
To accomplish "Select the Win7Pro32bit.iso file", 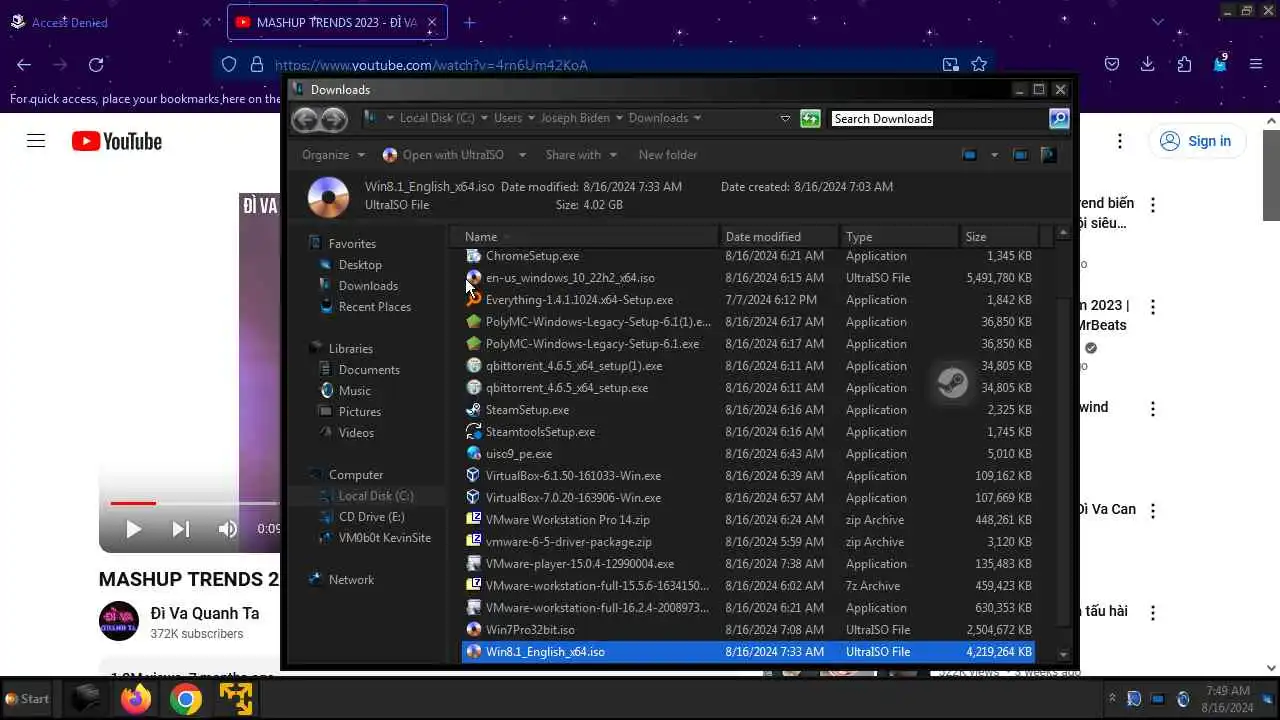I will point(748,630).
